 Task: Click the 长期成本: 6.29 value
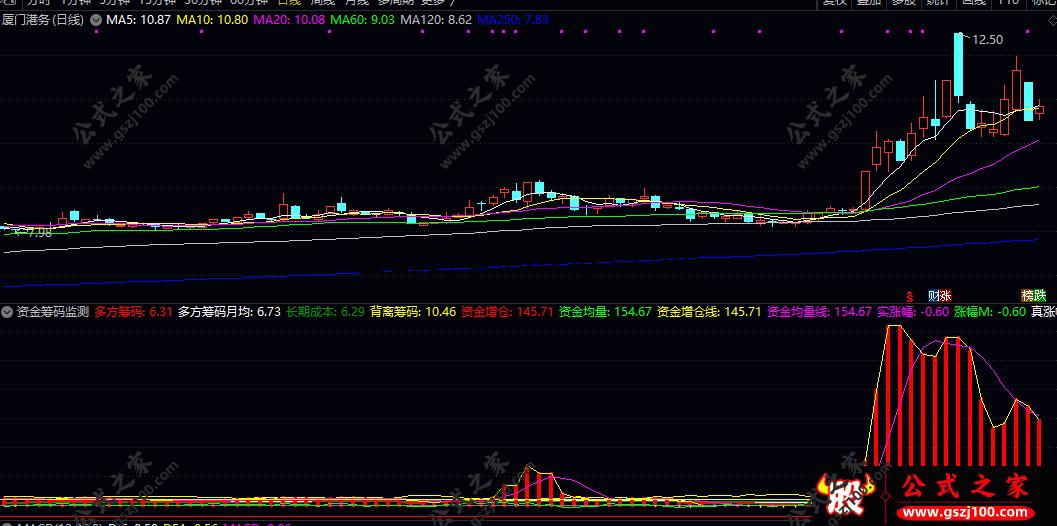[326, 312]
